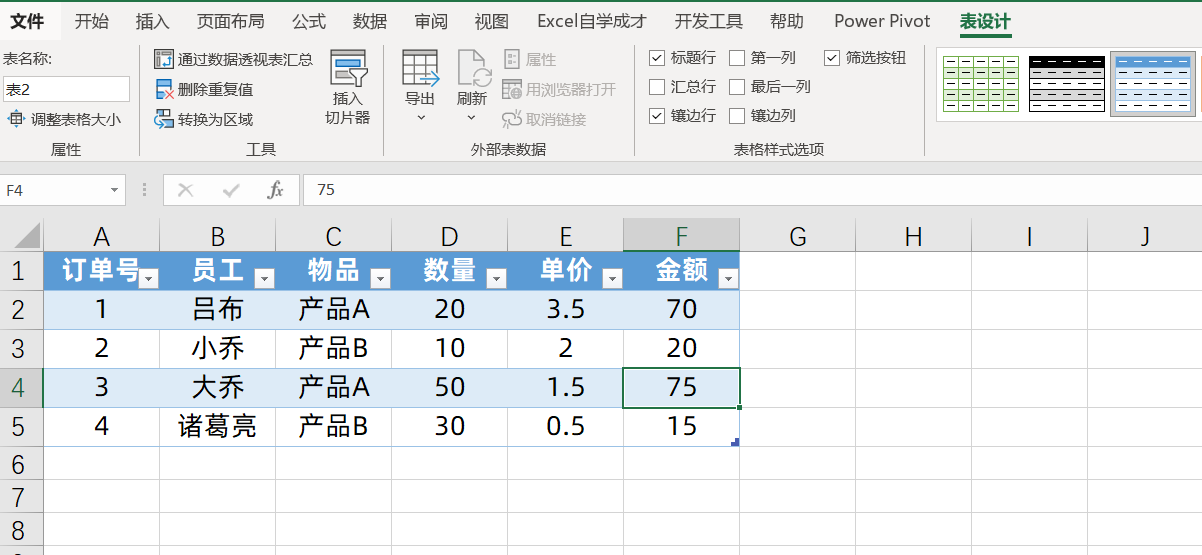The width and height of the screenshot is (1202, 555).
Task: Switch to the Data (数据) tab
Action: [x=370, y=21]
